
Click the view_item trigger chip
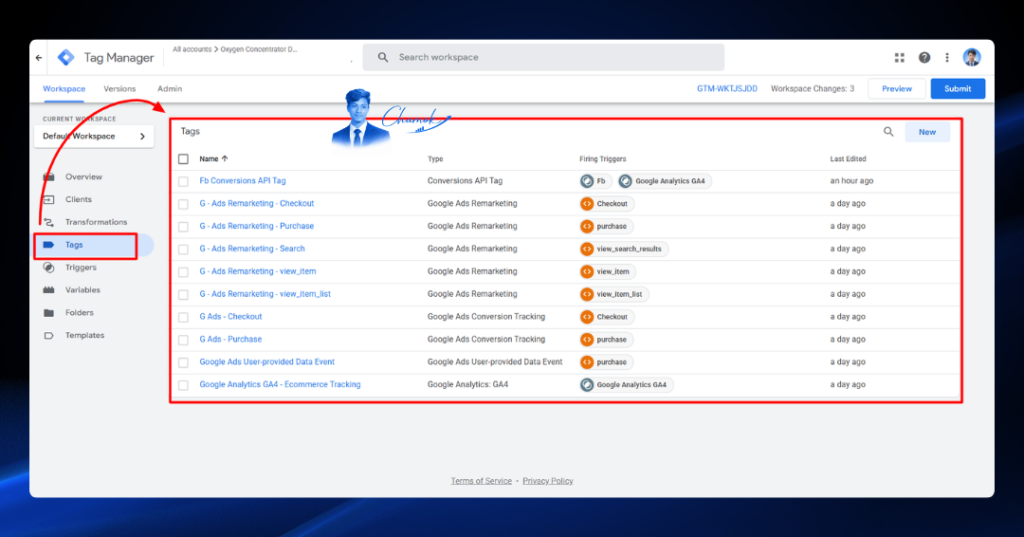pyautogui.click(x=607, y=271)
